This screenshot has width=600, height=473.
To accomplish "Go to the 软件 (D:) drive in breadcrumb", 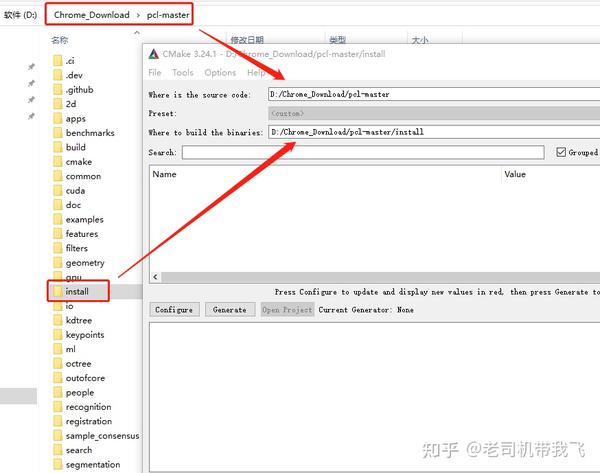I will click(x=20, y=15).
